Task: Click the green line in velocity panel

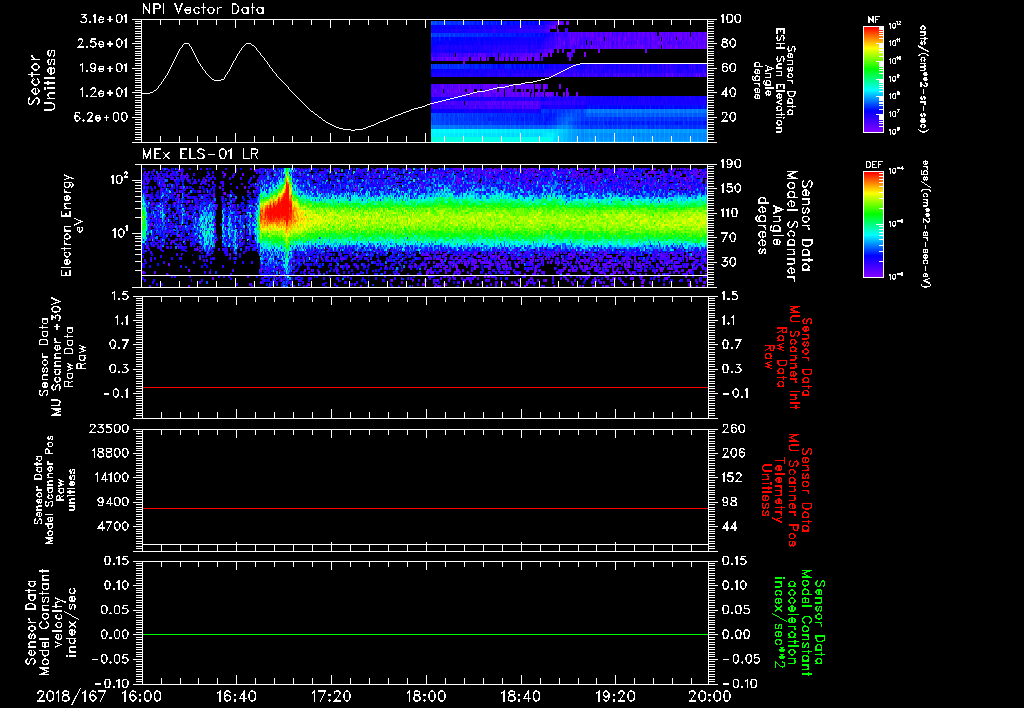Action: 425,634
